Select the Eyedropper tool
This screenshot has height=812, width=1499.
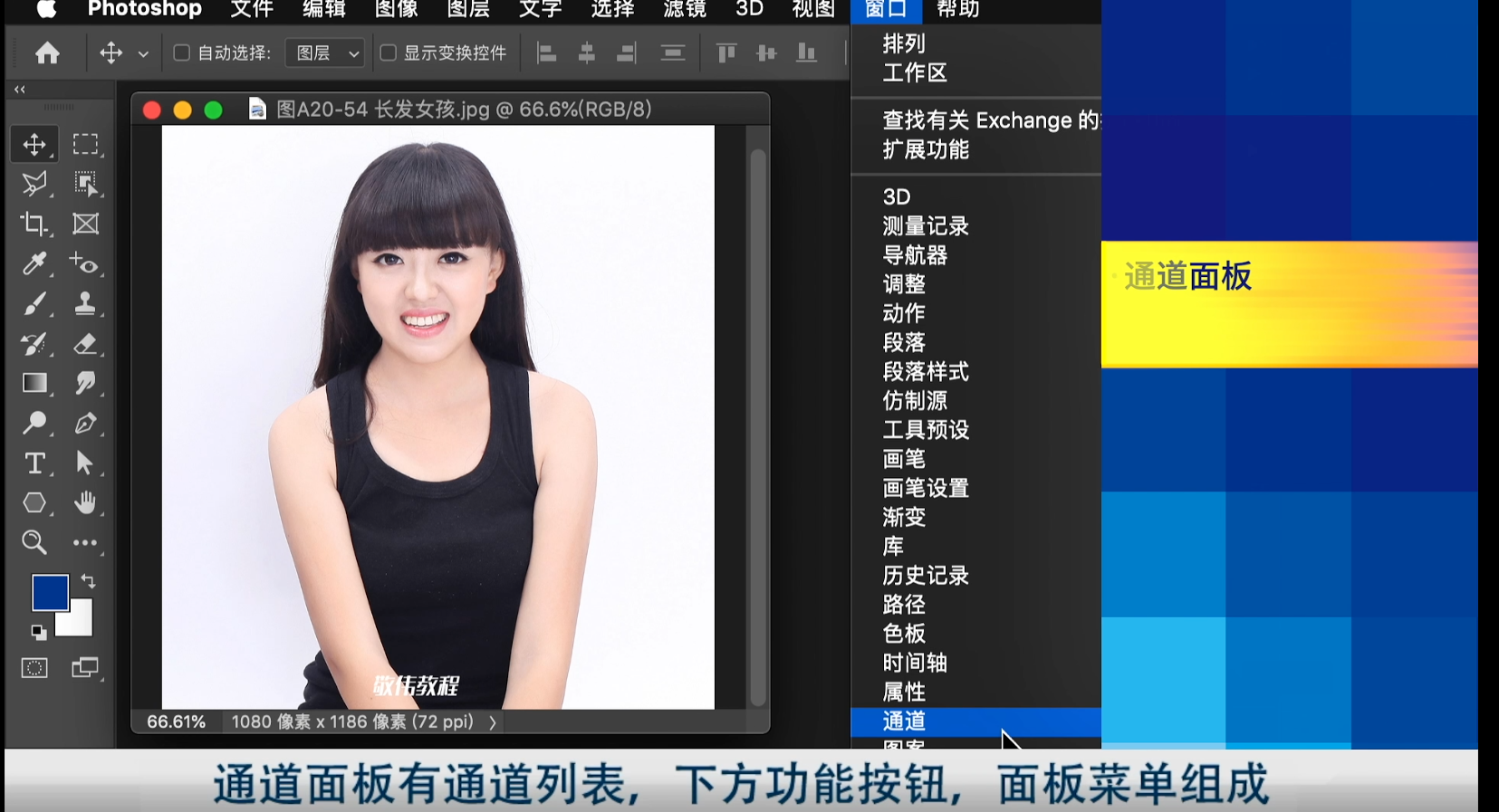pyautogui.click(x=34, y=263)
